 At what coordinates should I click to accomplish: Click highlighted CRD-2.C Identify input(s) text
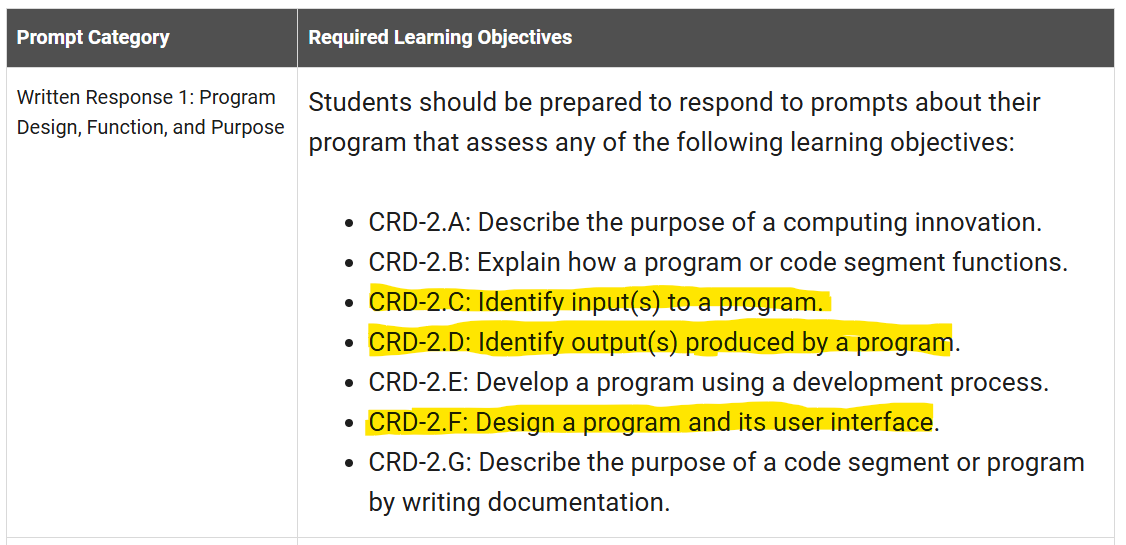pos(596,303)
